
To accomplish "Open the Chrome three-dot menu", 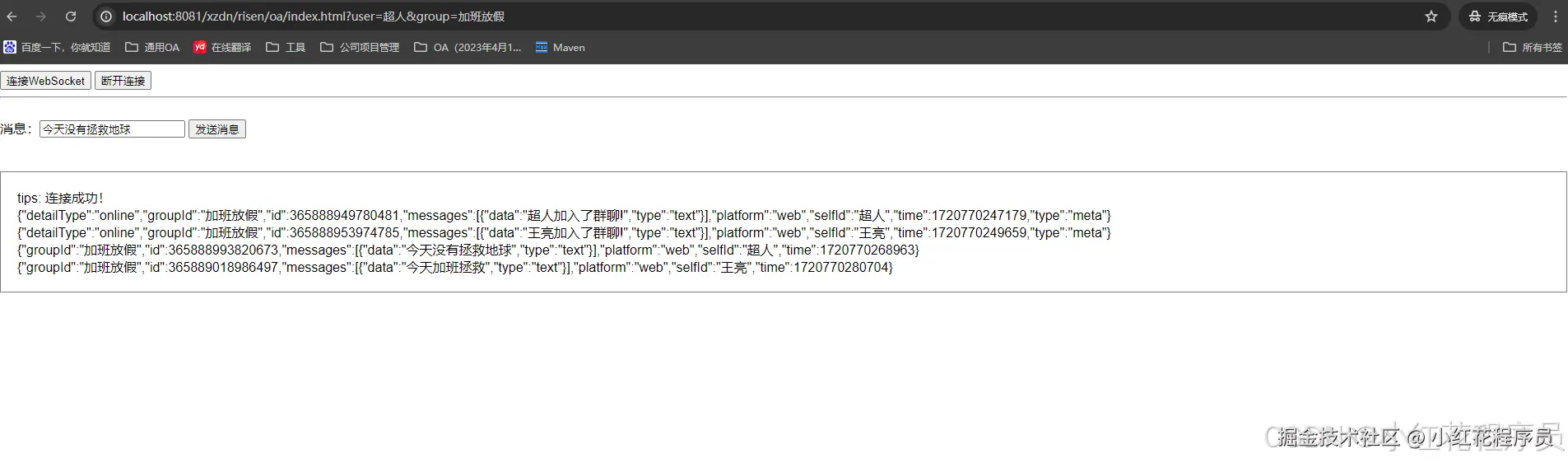I will (x=1555, y=16).
